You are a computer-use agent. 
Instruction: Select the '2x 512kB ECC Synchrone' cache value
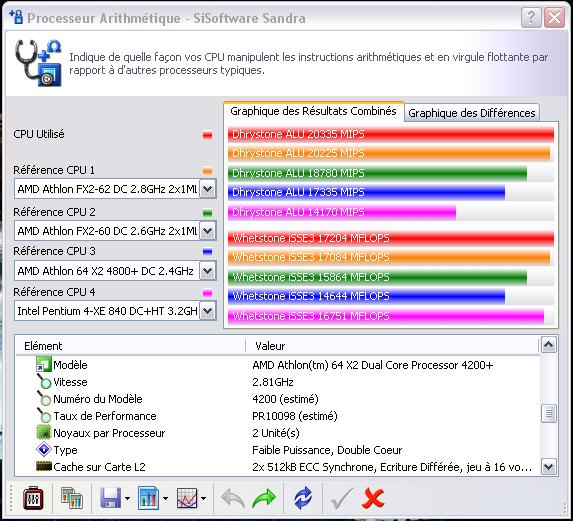coord(392,467)
